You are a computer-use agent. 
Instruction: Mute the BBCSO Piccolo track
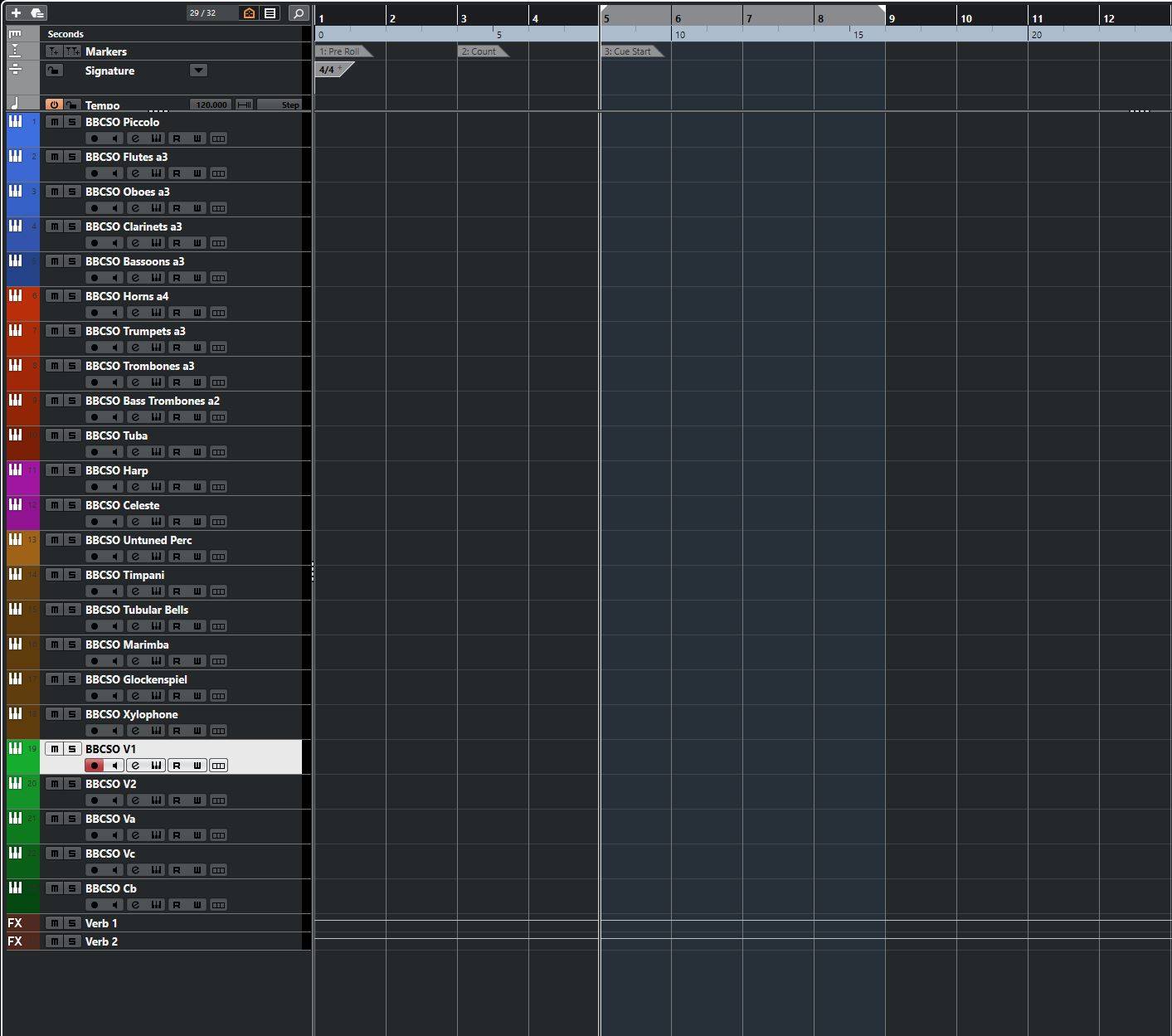point(54,122)
